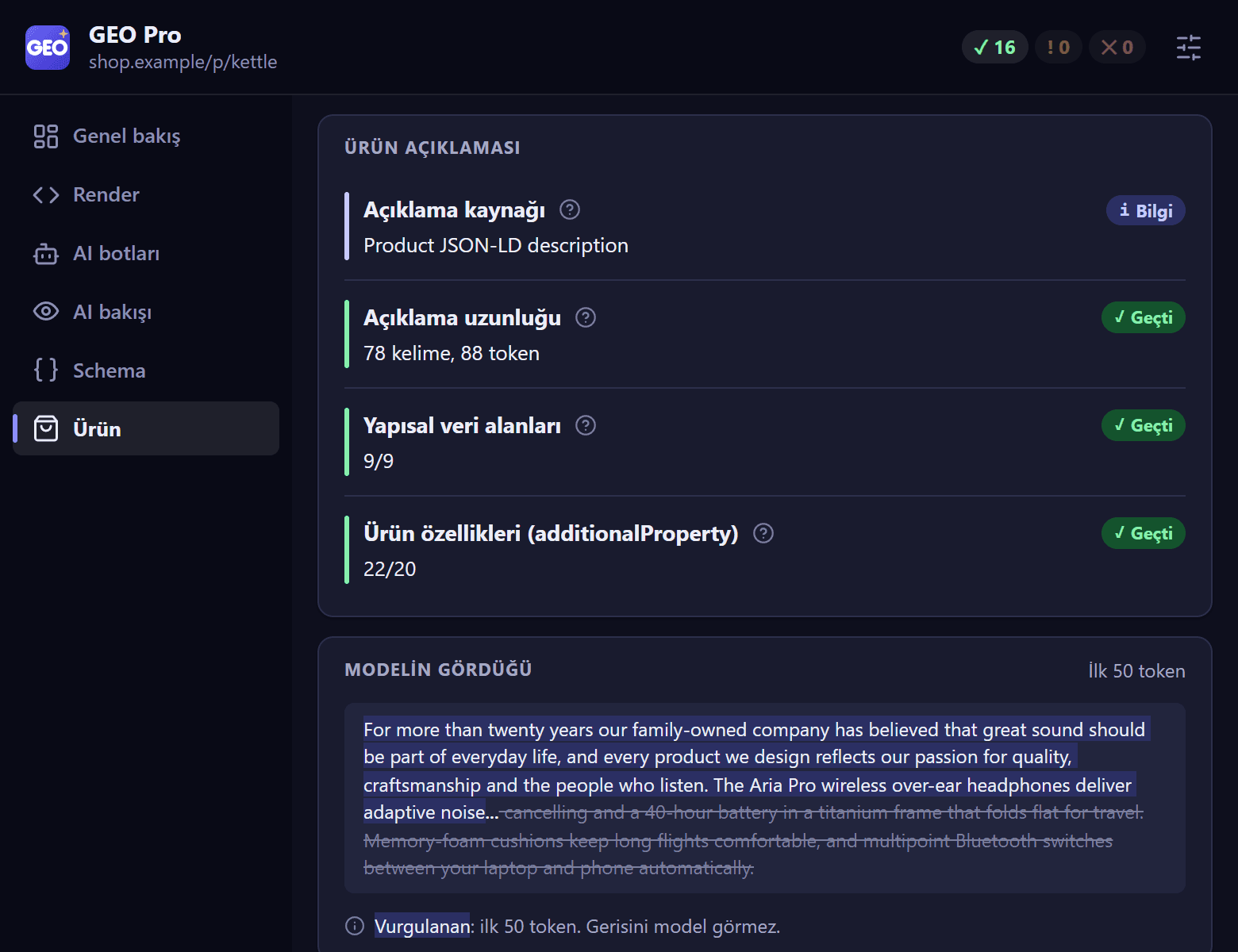
Task: Click Geçti badge for Açıklama uzunluğu
Action: click(x=1144, y=317)
